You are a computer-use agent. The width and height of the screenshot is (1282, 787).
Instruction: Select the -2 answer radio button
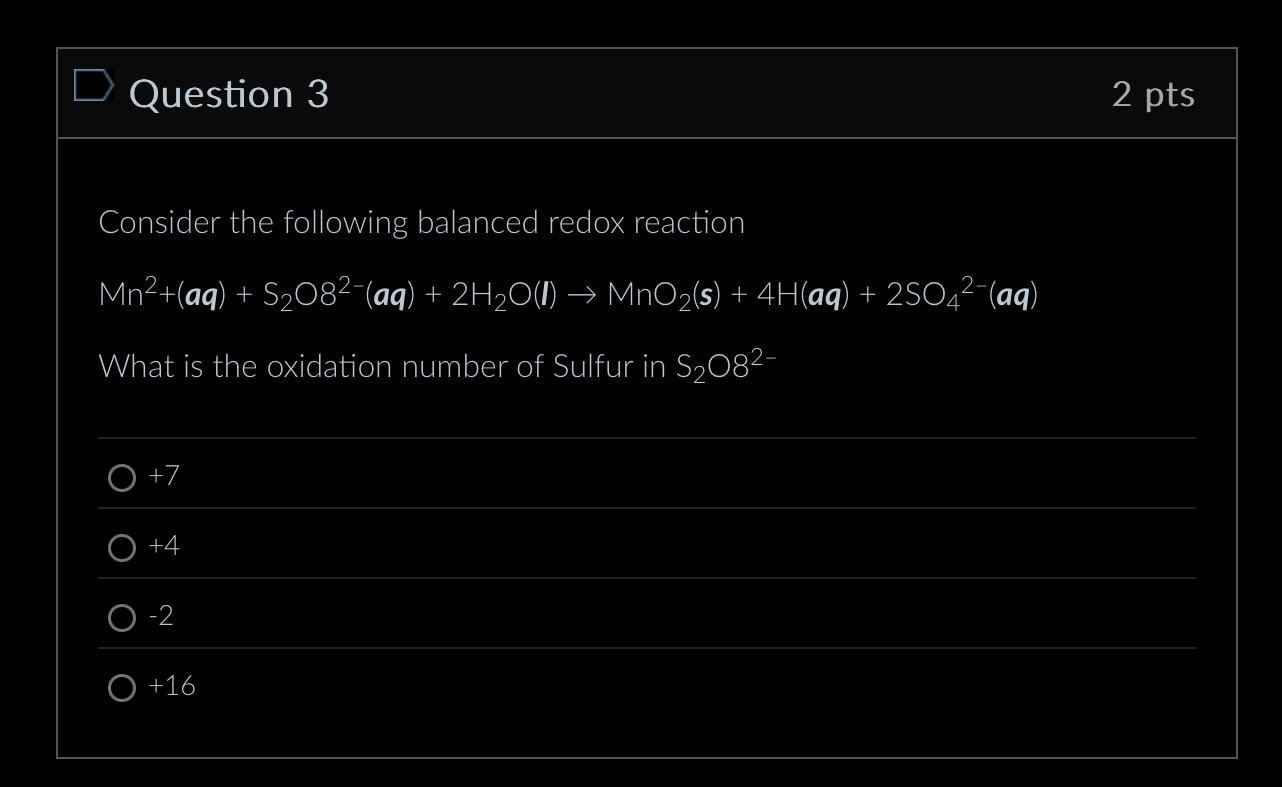121,617
